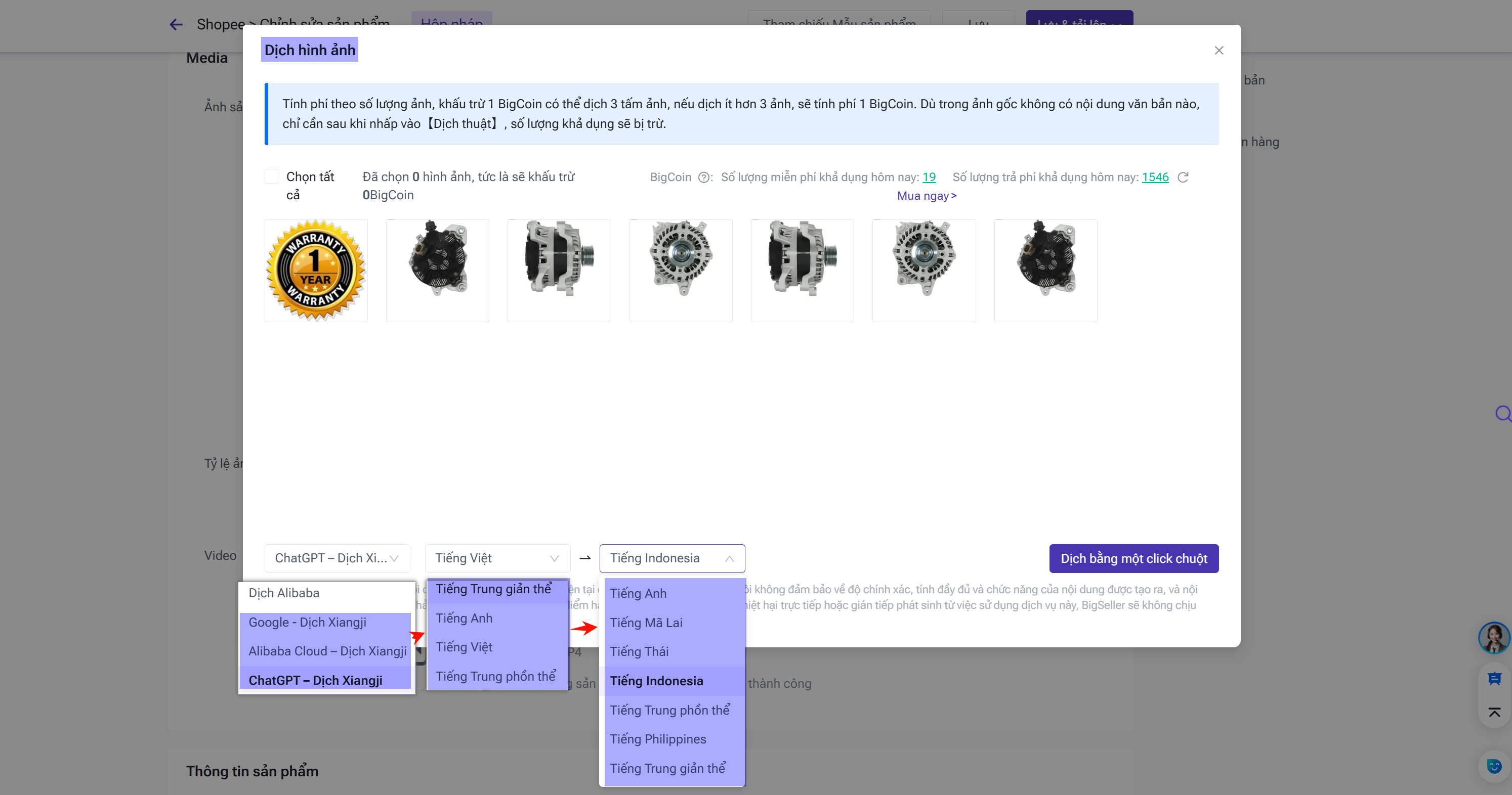Click the back arrow next to Shopee
This screenshot has width=1512, height=795.
(176, 24)
